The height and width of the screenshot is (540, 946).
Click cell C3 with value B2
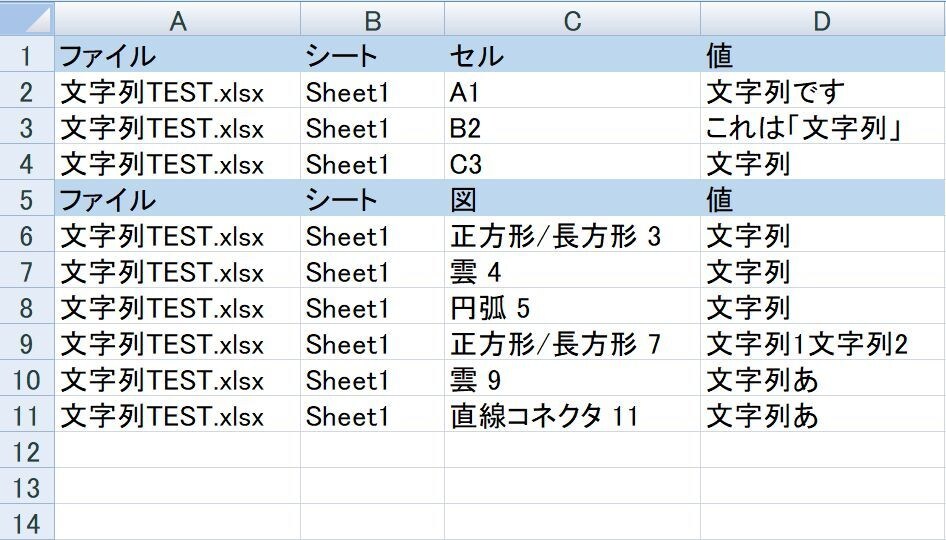coord(573,127)
